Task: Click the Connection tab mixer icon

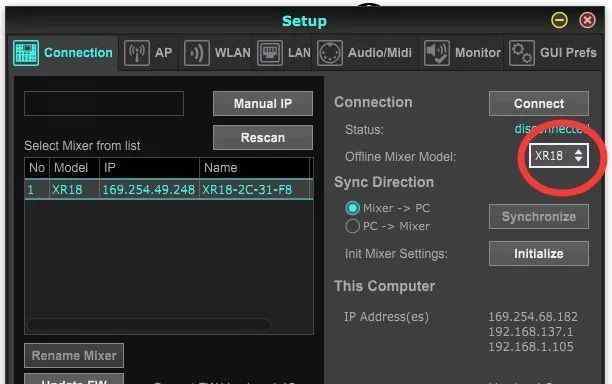Action: [26, 53]
